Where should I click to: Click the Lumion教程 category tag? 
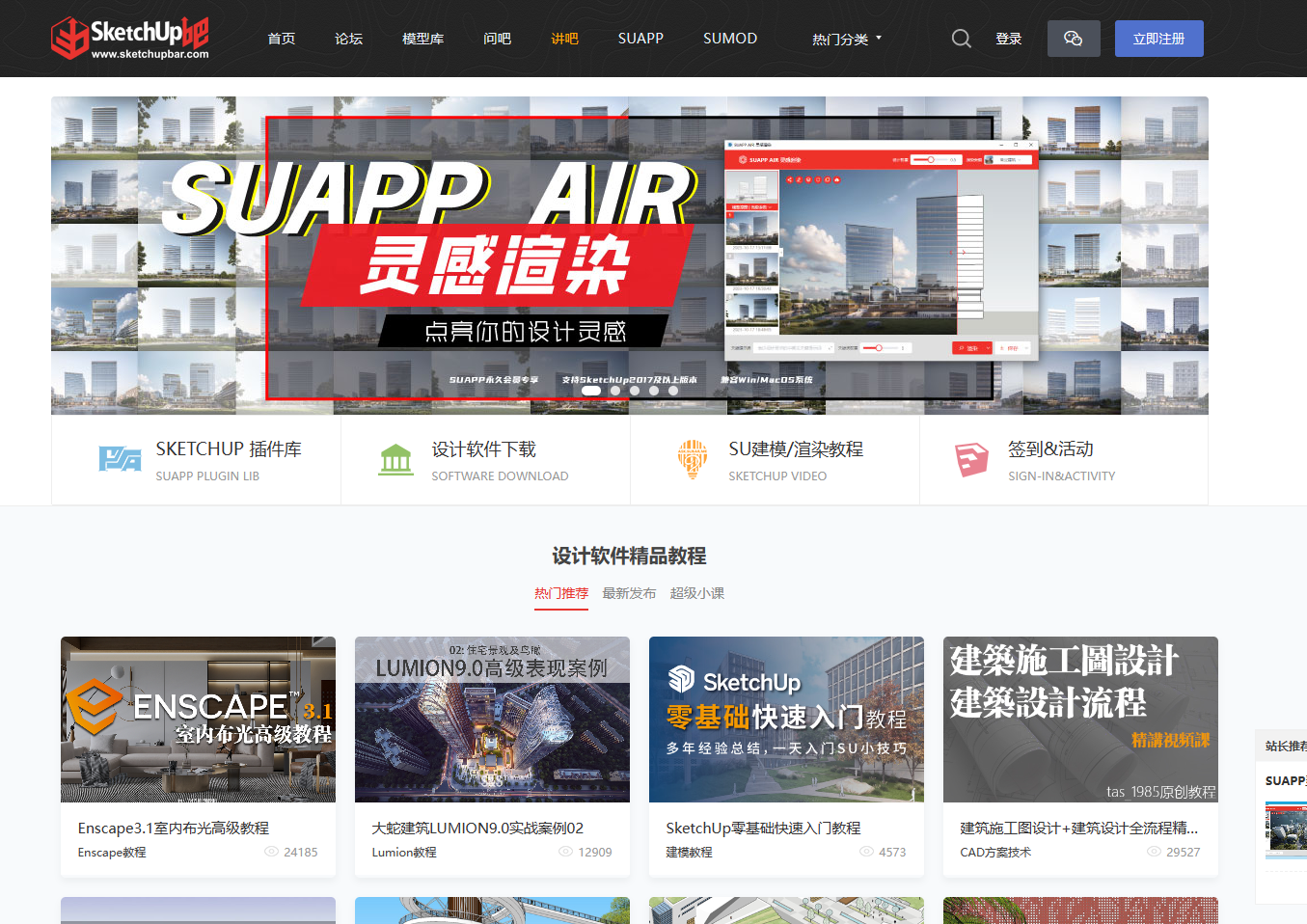pyautogui.click(x=404, y=853)
